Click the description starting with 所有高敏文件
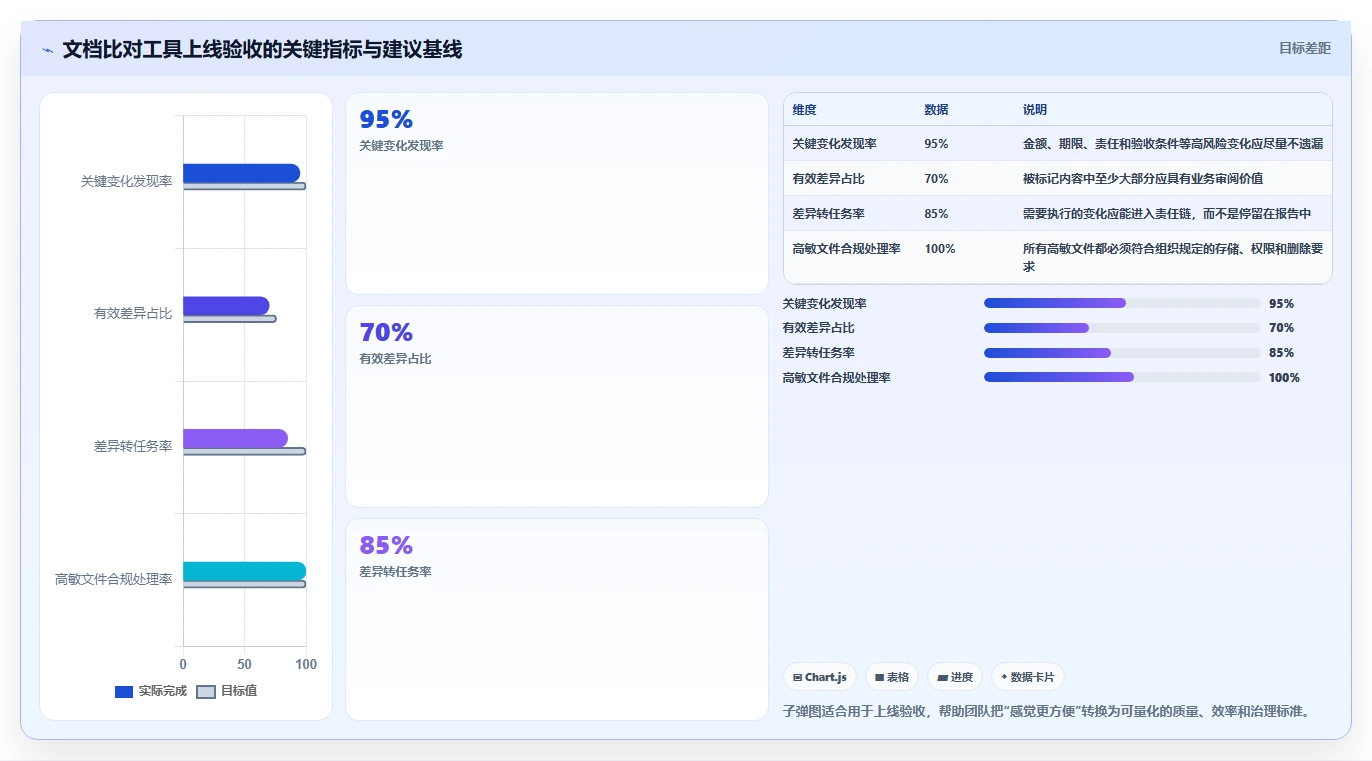 point(1172,258)
